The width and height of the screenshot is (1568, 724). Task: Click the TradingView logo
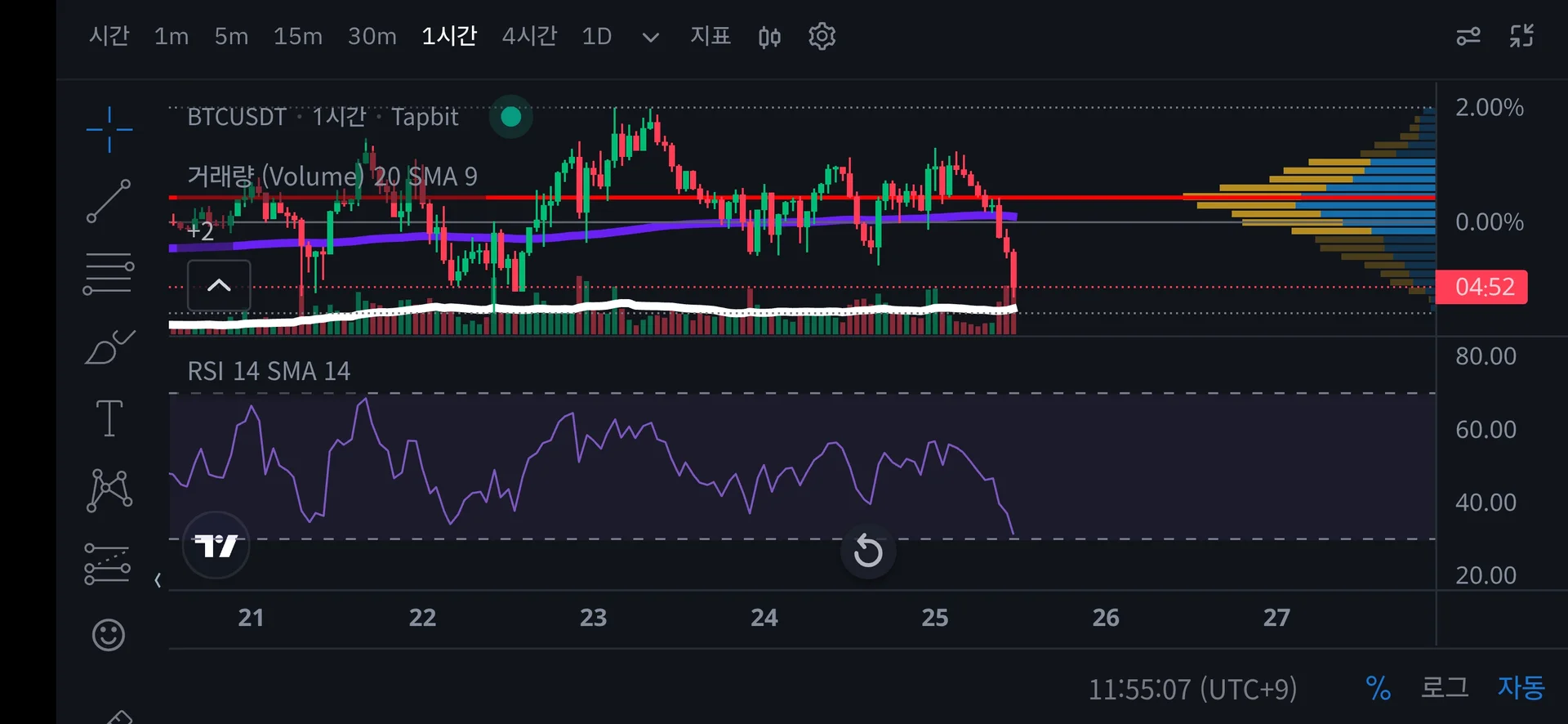click(216, 545)
